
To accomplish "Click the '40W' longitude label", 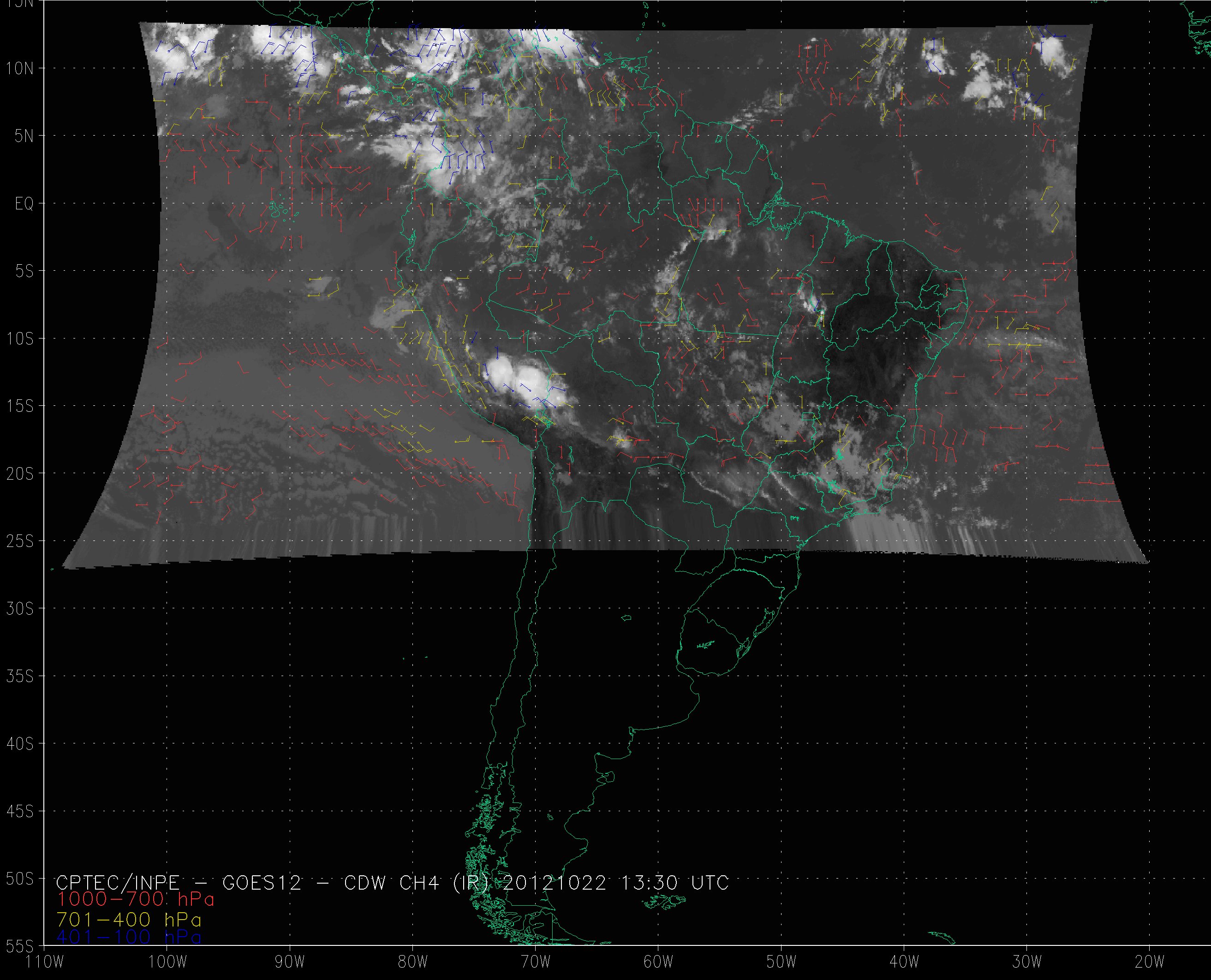I will pyautogui.click(x=904, y=962).
